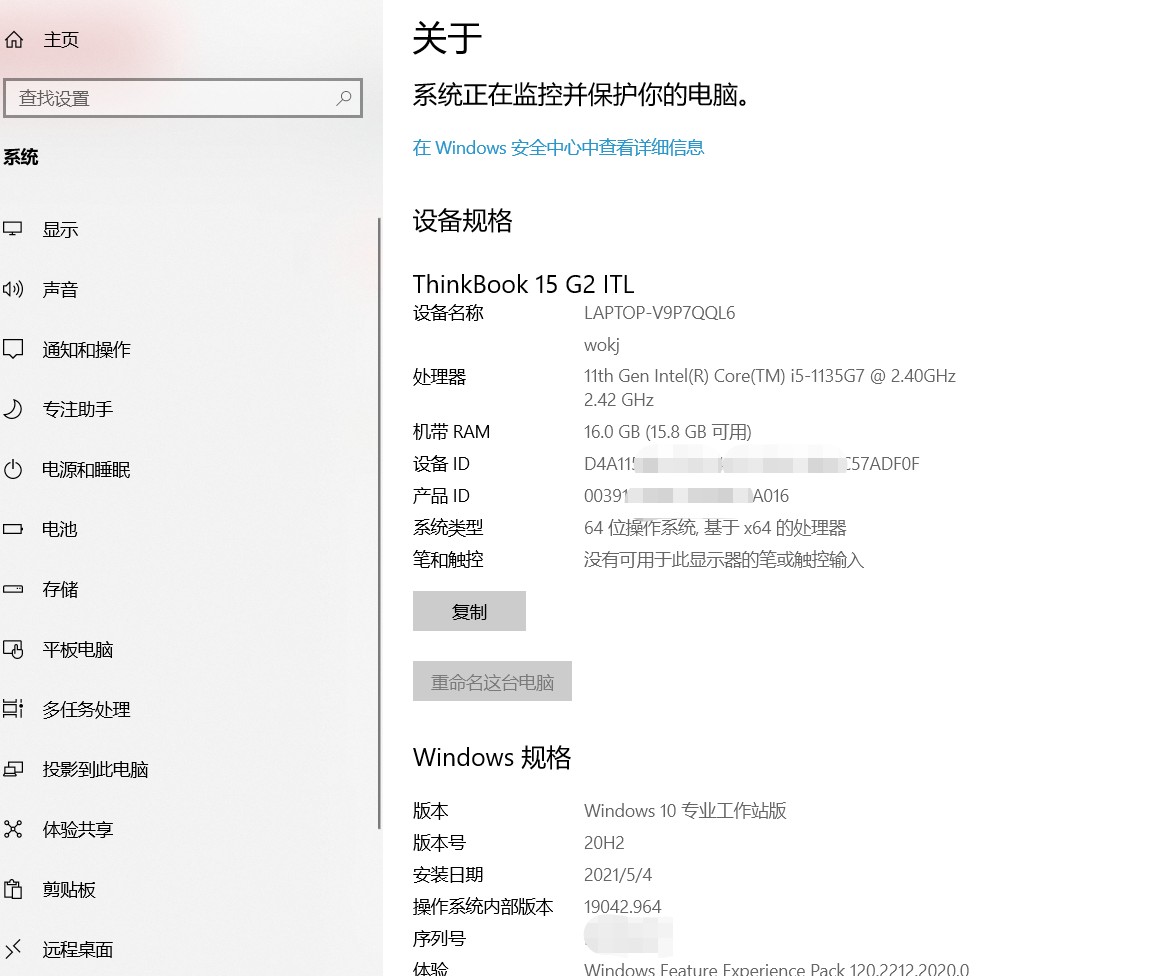The height and width of the screenshot is (976, 1170).
Task: Click system type 64 位操作系统 text
Action: point(715,528)
